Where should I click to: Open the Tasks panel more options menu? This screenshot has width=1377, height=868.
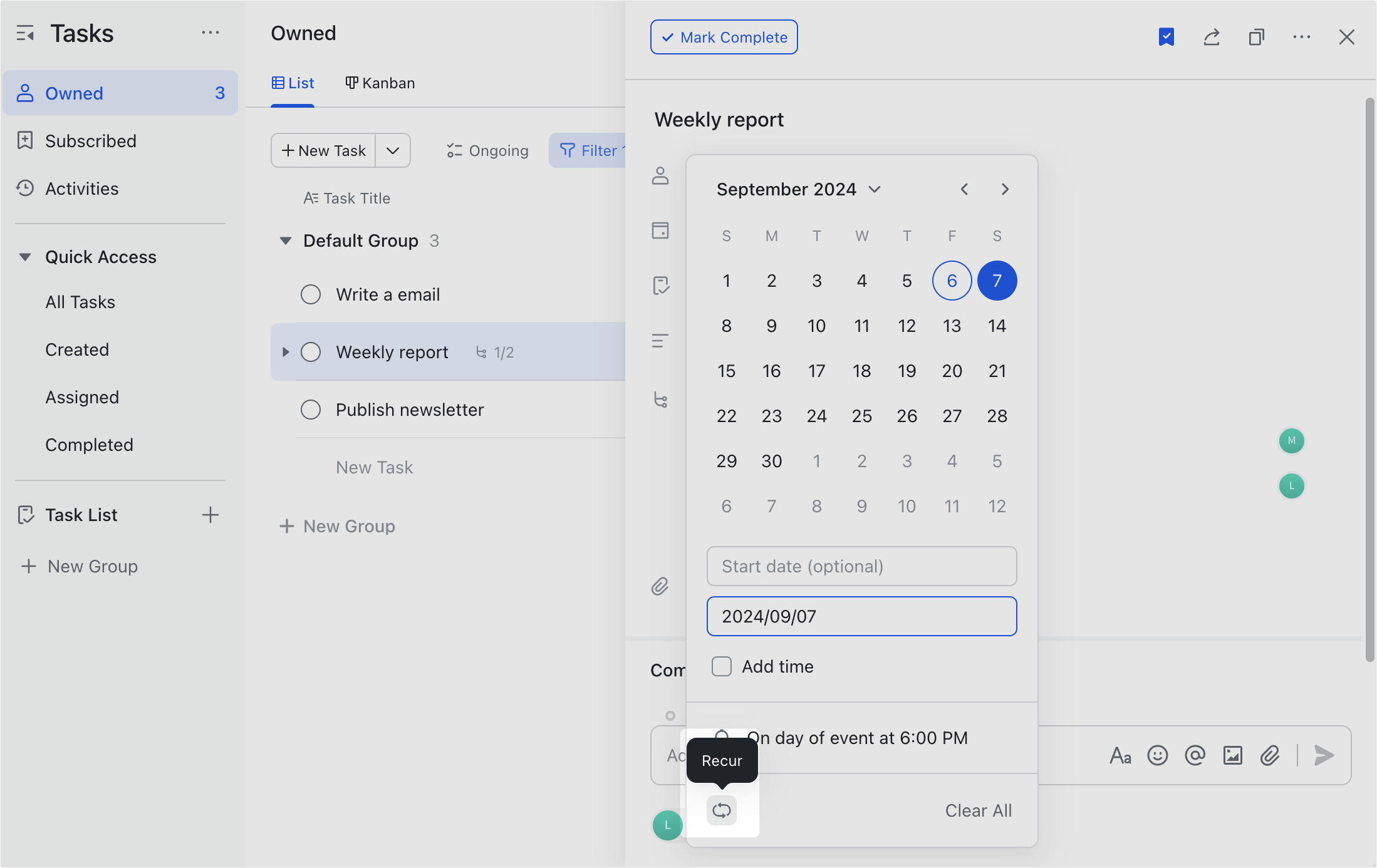pyautogui.click(x=210, y=33)
